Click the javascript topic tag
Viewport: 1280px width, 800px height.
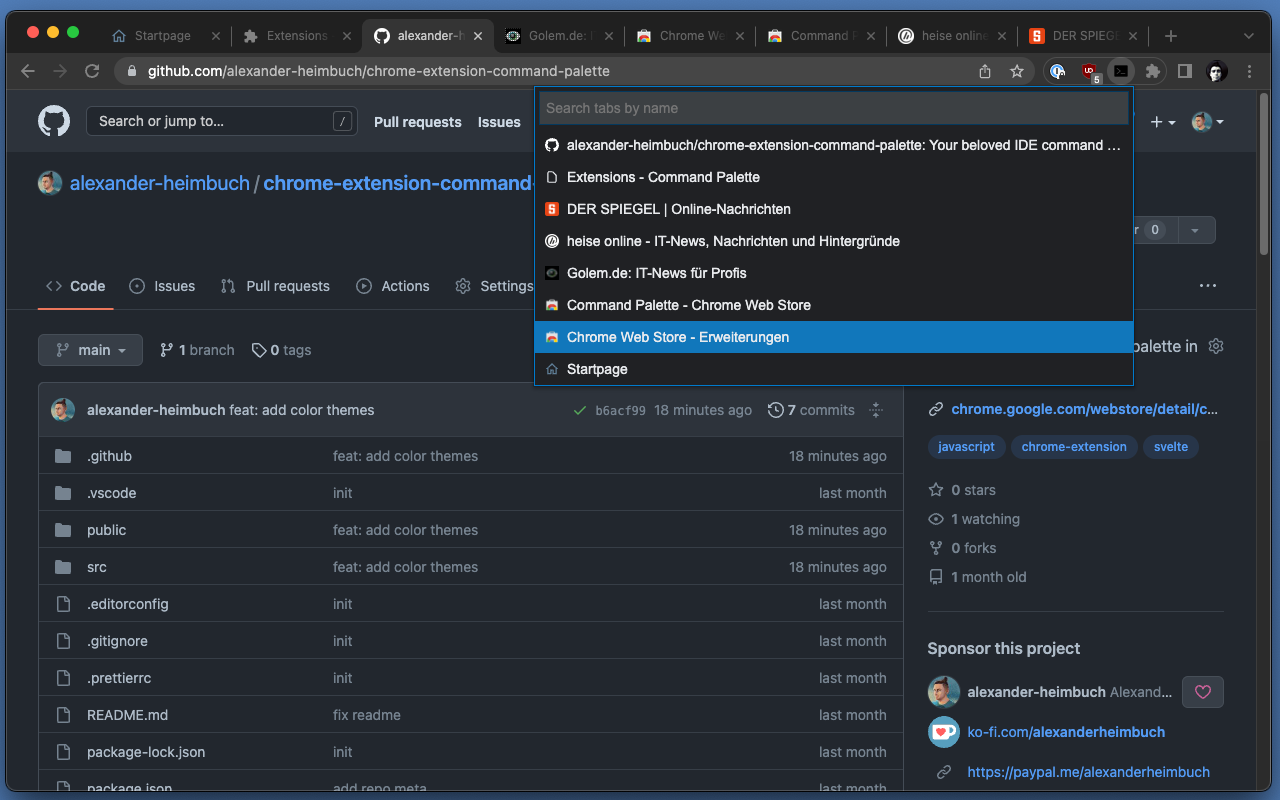click(966, 447)
